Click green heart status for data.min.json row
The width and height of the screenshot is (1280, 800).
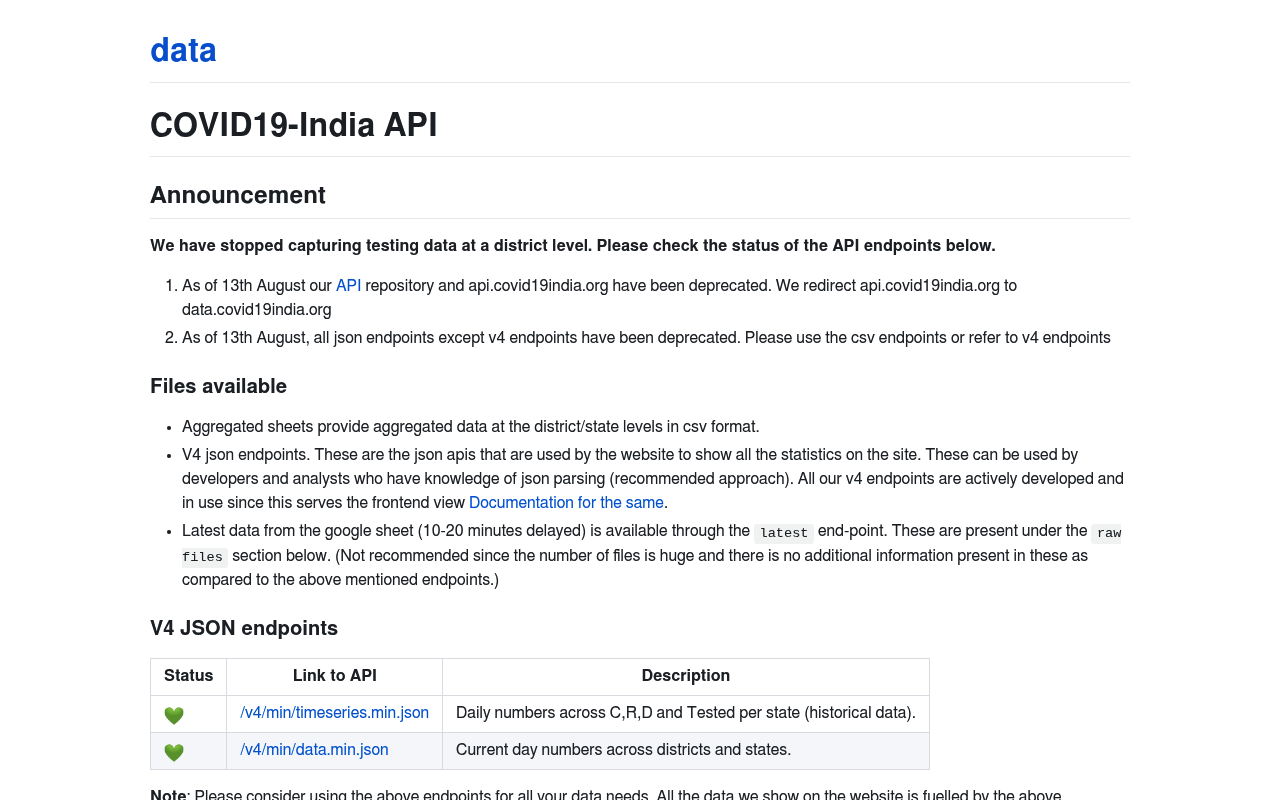point(174,752)
